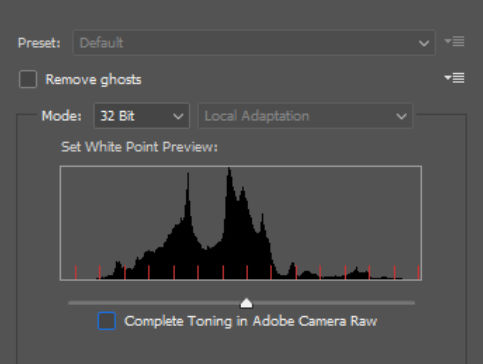Click the Set White Point Preview label
The image size is (483, 364).
click(x=139, y=147)
